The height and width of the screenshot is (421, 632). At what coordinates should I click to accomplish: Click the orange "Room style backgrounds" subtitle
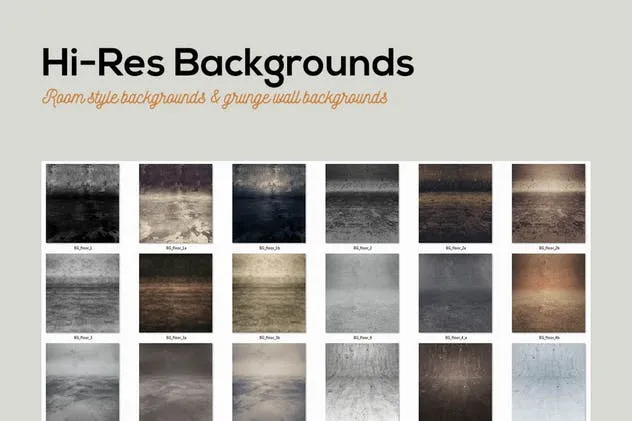pos(214,99)
